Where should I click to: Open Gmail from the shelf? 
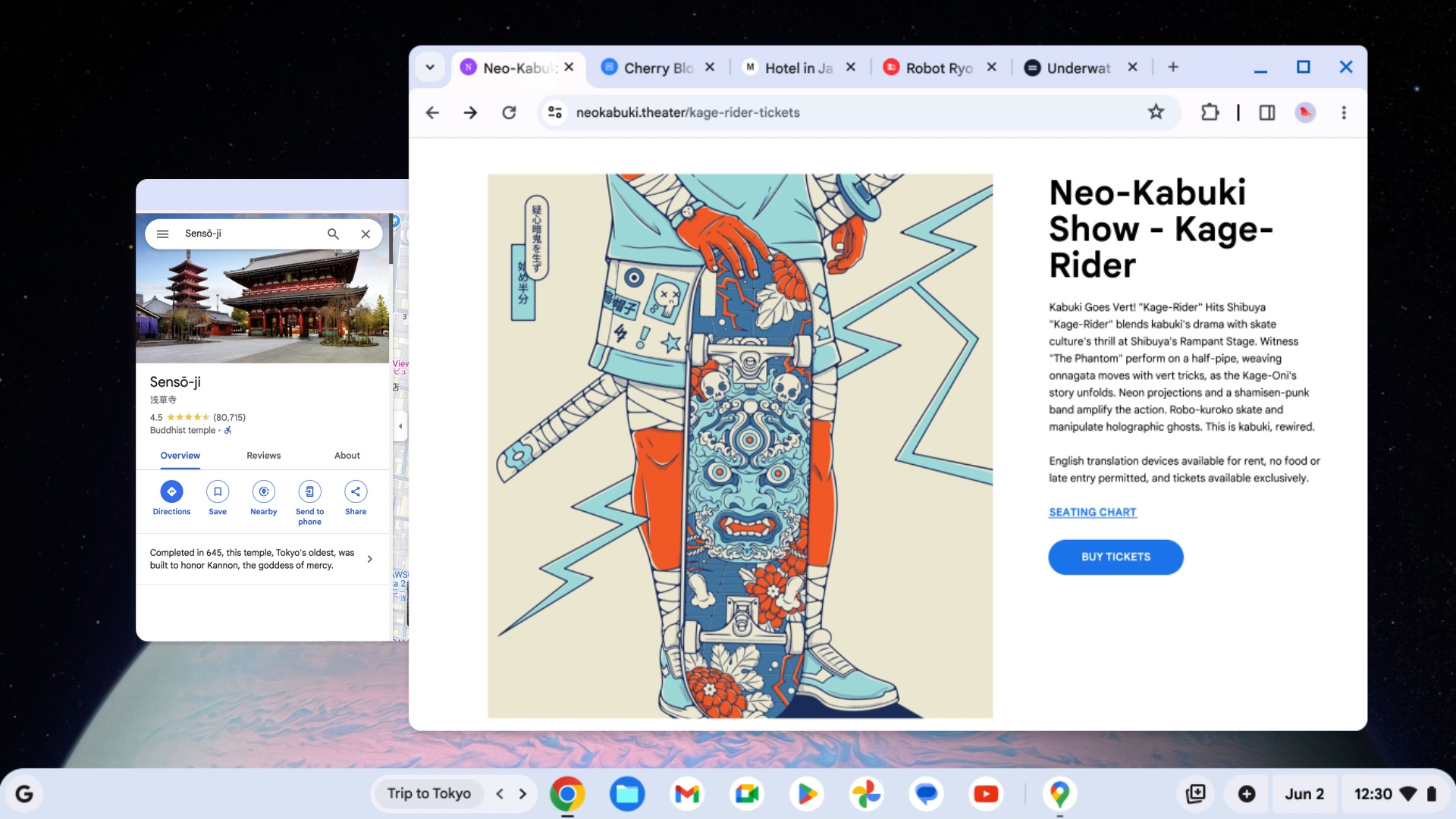click(687, 794)
